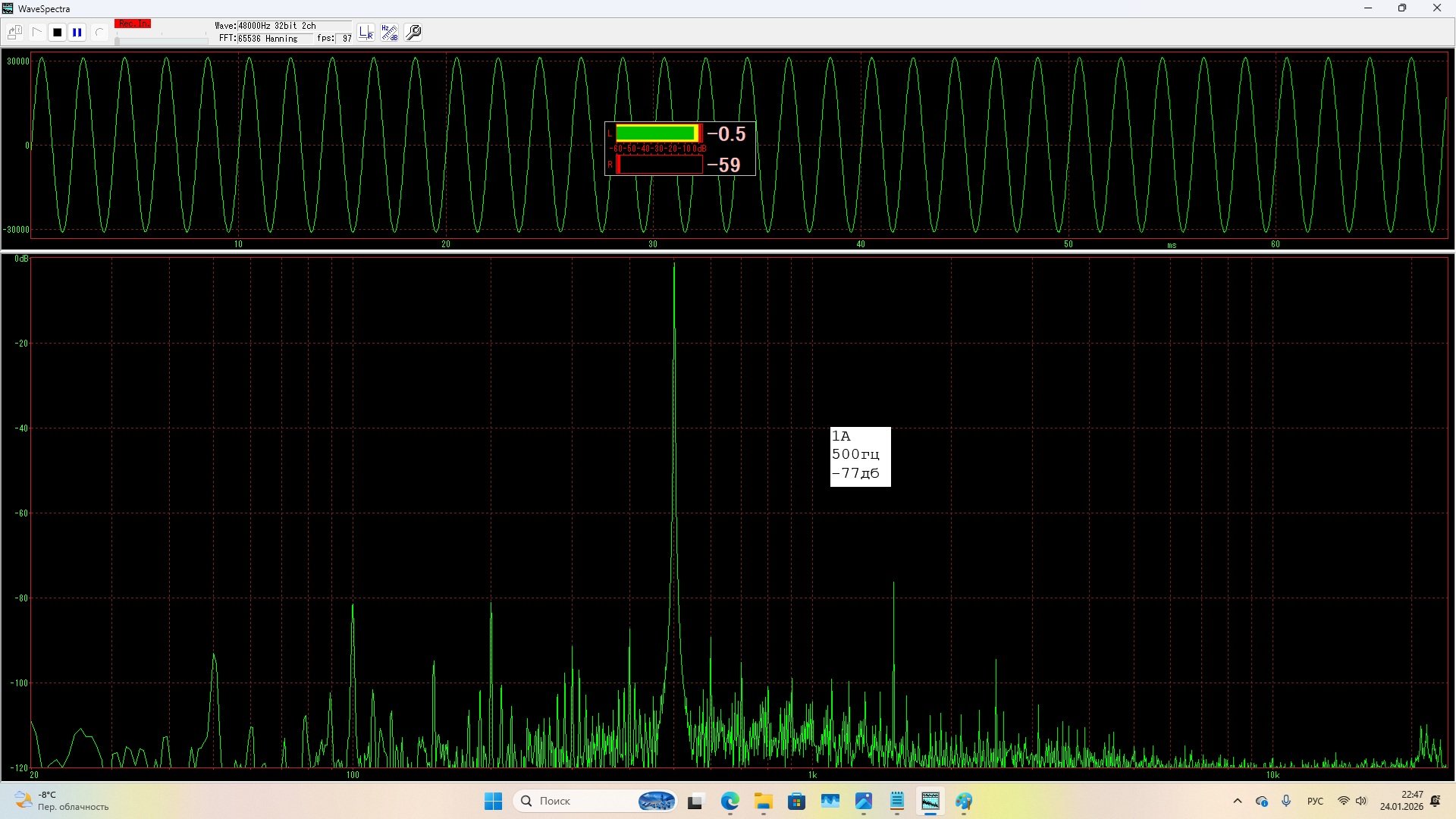This screenshot has width=1456, height=819.
Task: Click the L/R channel select icon
Action: (x=366, y=33)
